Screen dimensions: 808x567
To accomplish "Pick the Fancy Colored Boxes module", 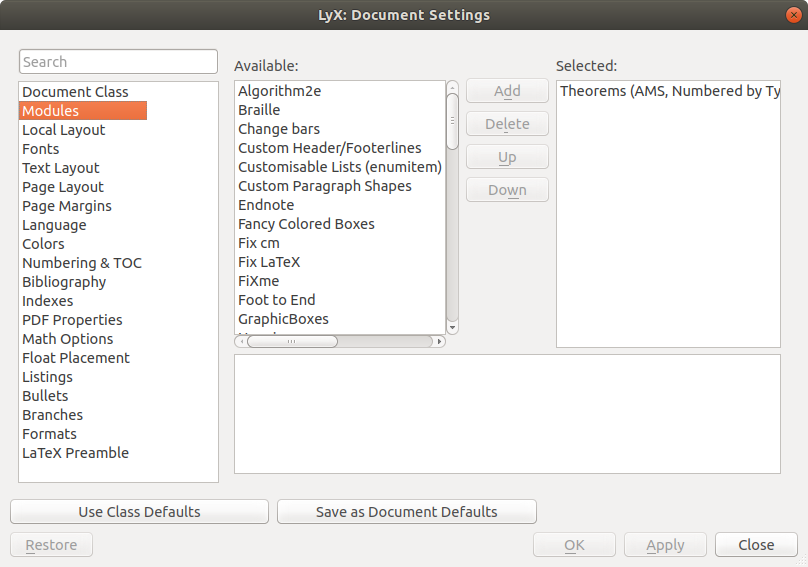I will 306,224.
